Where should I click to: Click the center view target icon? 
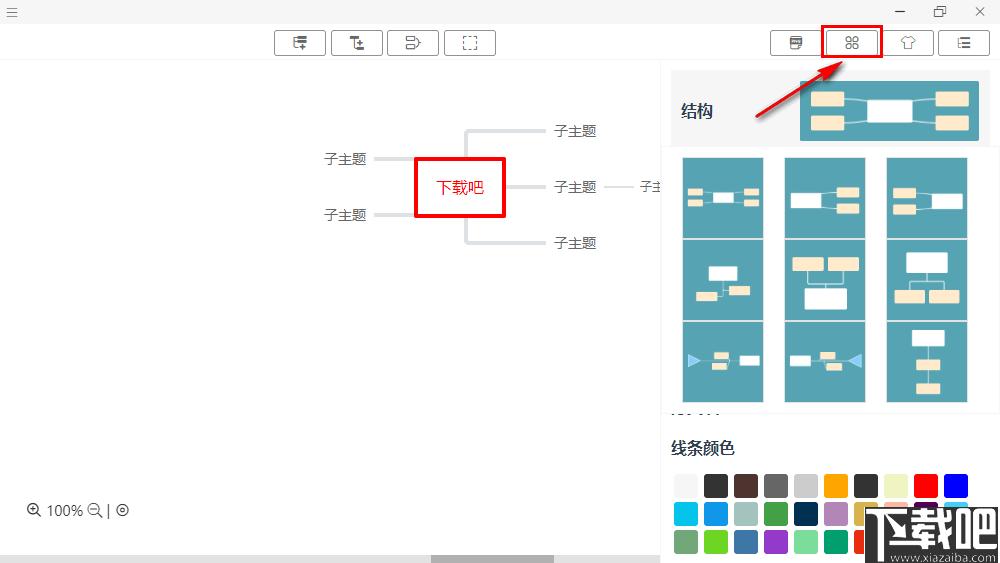[122, 510]
